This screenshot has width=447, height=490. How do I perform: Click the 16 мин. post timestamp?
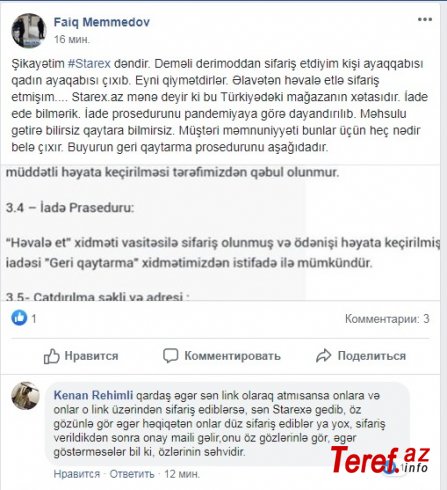click(x=72, y=39)
